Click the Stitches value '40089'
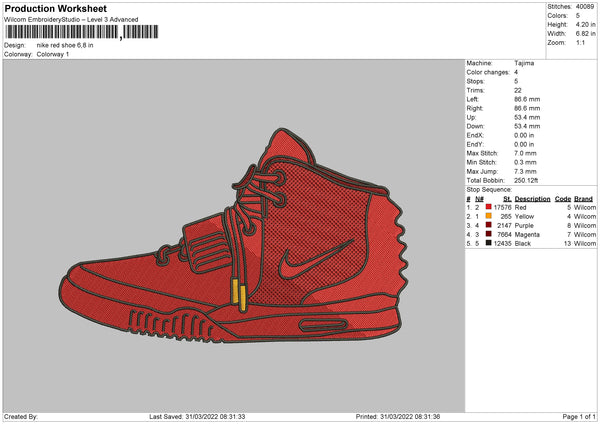600x424 pixels. click(x=585, y=7)
